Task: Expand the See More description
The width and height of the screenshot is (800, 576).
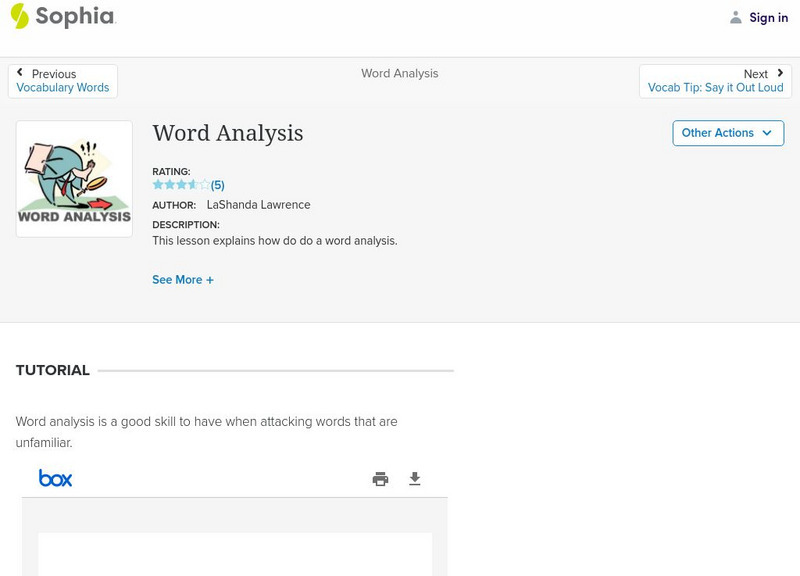Action: (177, 280)
